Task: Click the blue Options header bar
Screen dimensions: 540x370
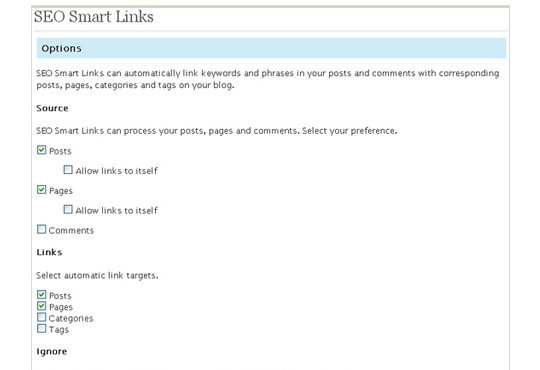Action: [271, 48]
